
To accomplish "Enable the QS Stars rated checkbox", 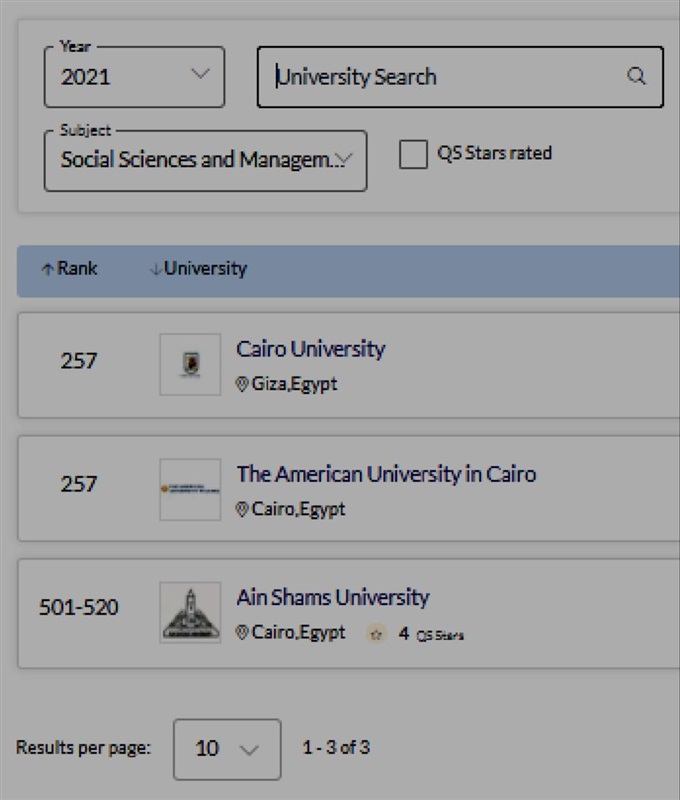I will (413, 154).
